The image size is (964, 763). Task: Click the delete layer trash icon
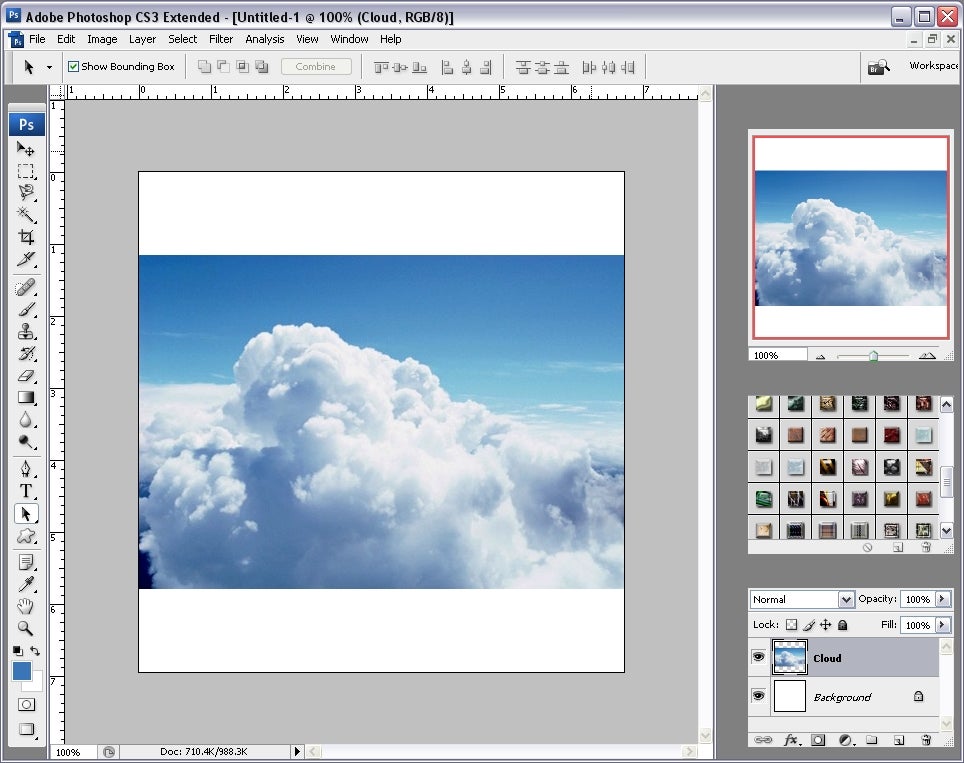926,740
